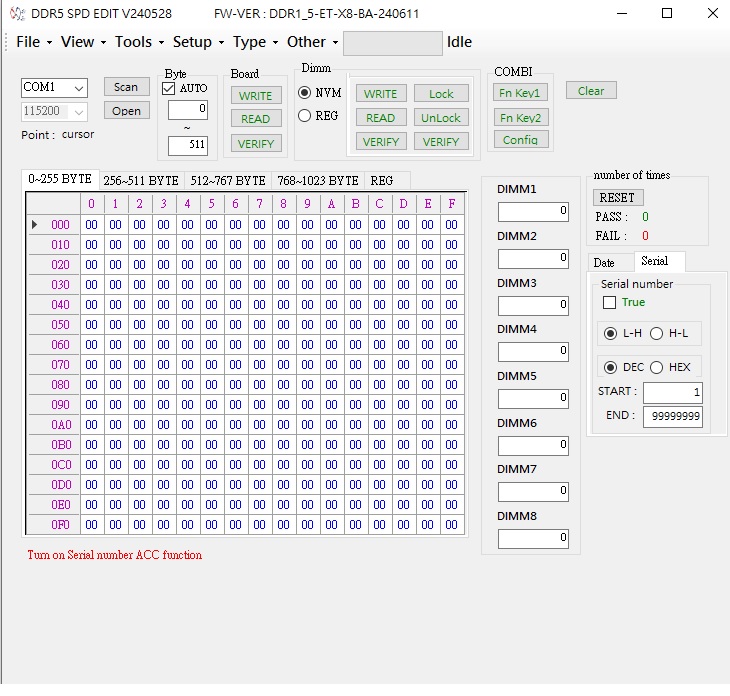Click RESET for number of times
This screenshot has height=696, width=730.
point(617,198)
